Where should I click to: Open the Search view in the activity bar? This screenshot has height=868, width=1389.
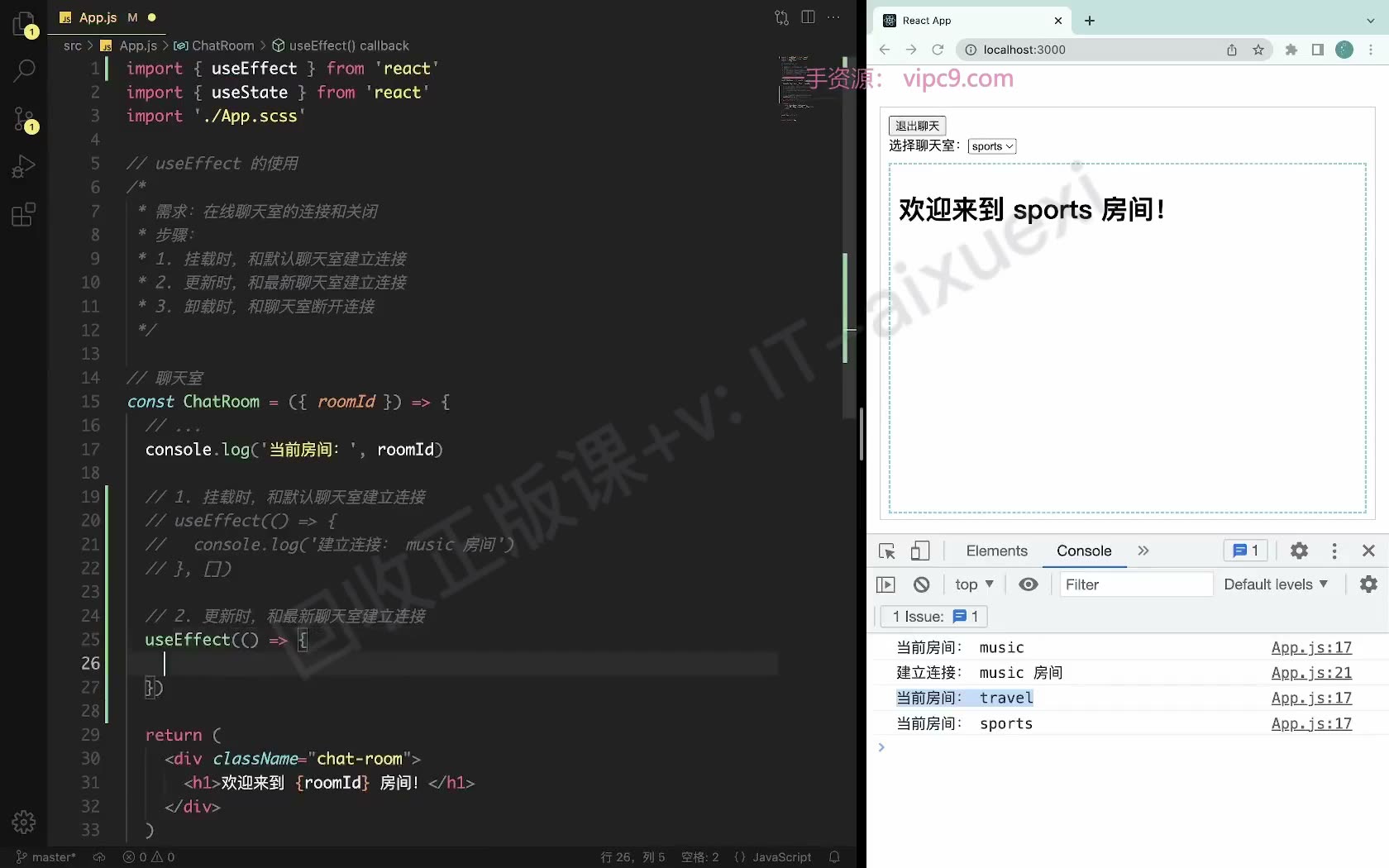(x=24, y=70)
